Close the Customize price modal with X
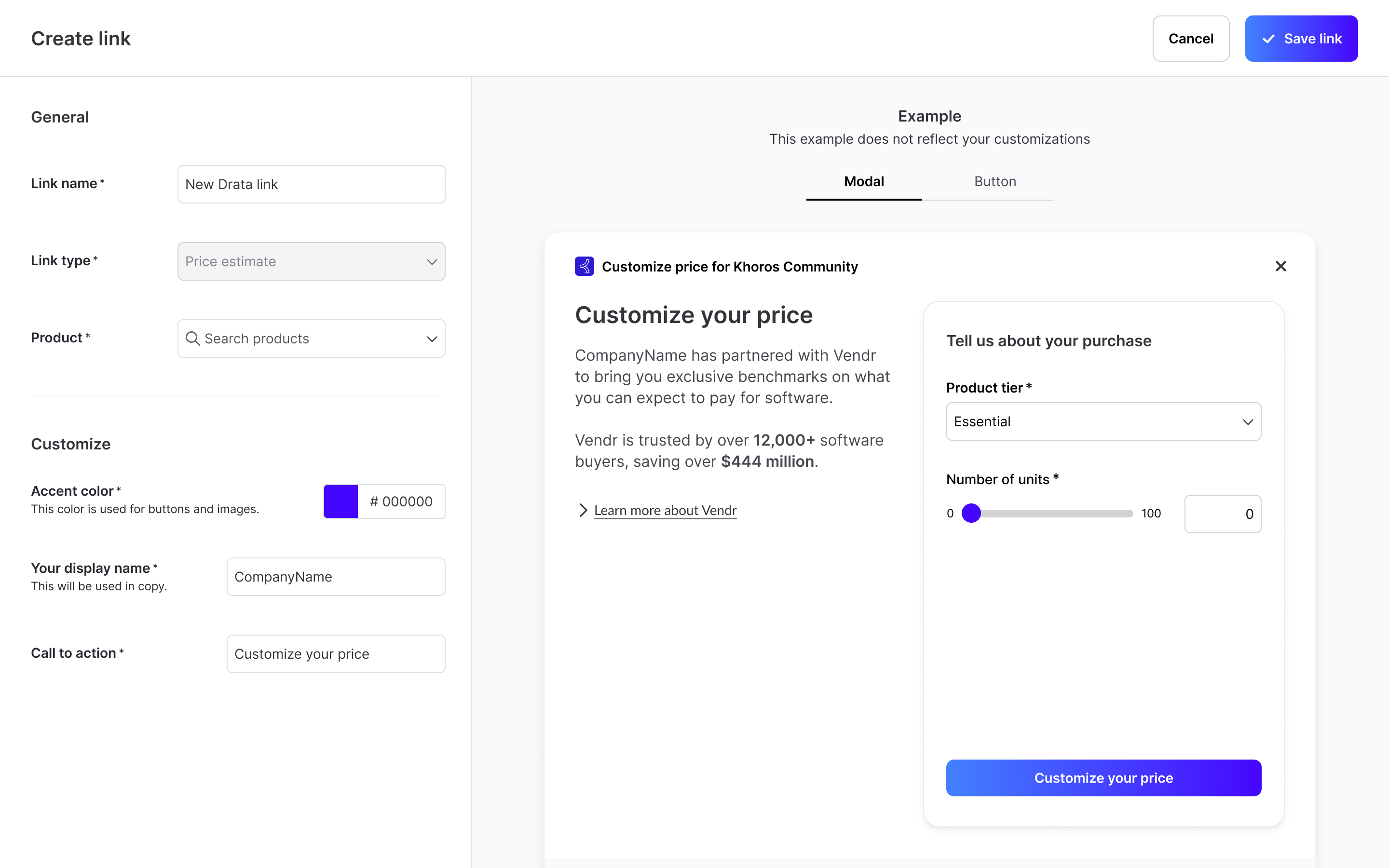 [x=1280, y=266]
